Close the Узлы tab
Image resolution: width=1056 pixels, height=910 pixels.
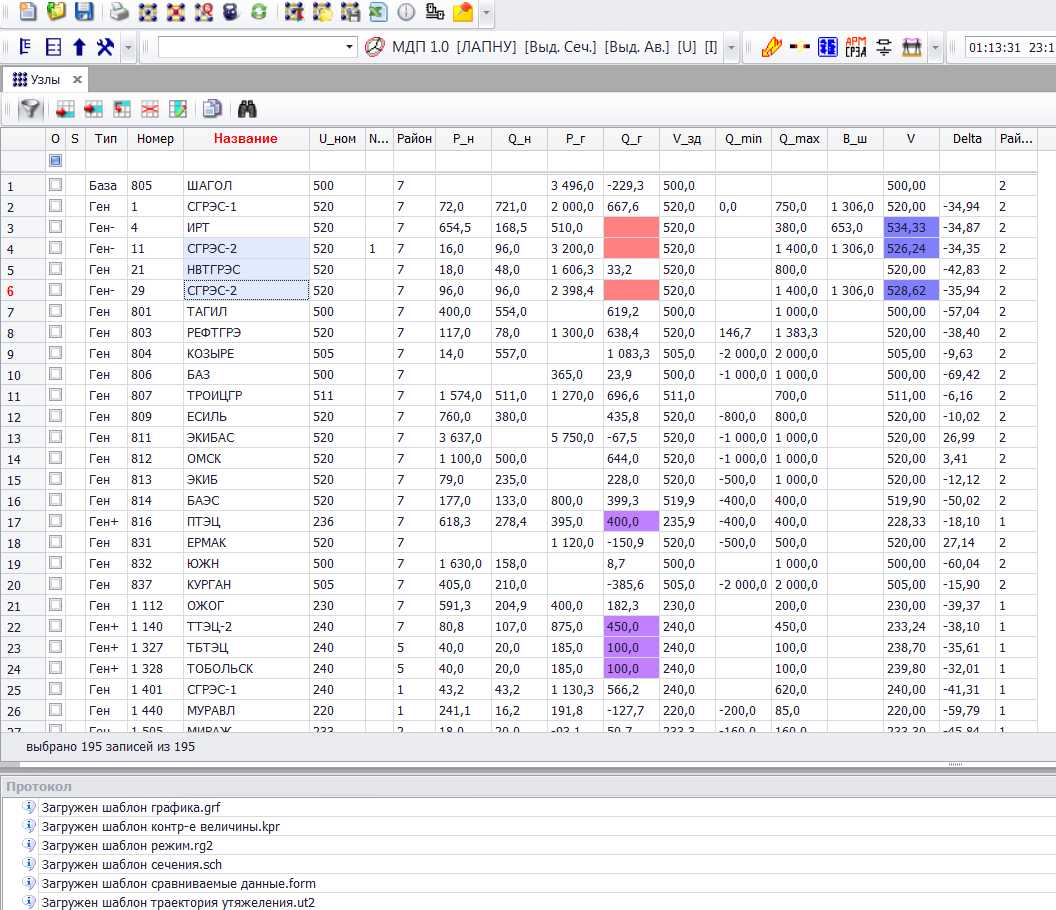click(77, 79)
